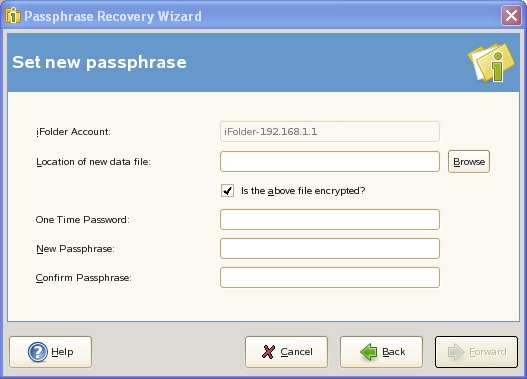Go Back to the previous wizard step
527x379 pixels.
381,352
